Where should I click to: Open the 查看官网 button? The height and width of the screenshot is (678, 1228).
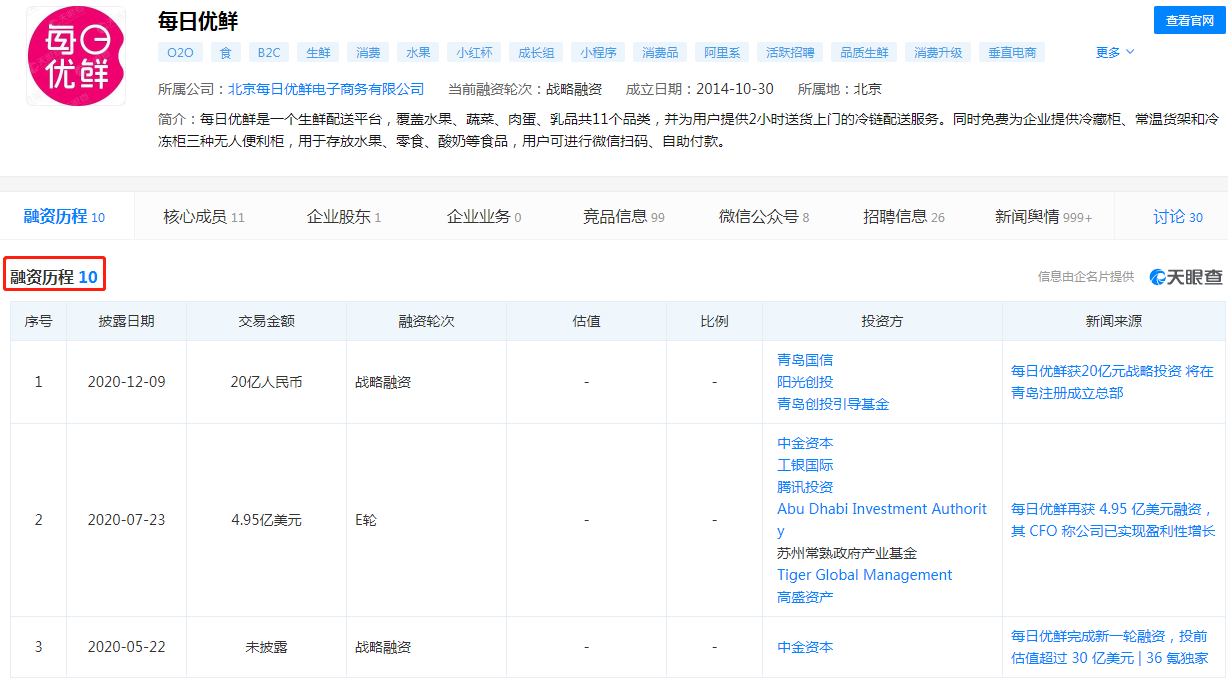pyautogui.click(x=1189, y=20)
